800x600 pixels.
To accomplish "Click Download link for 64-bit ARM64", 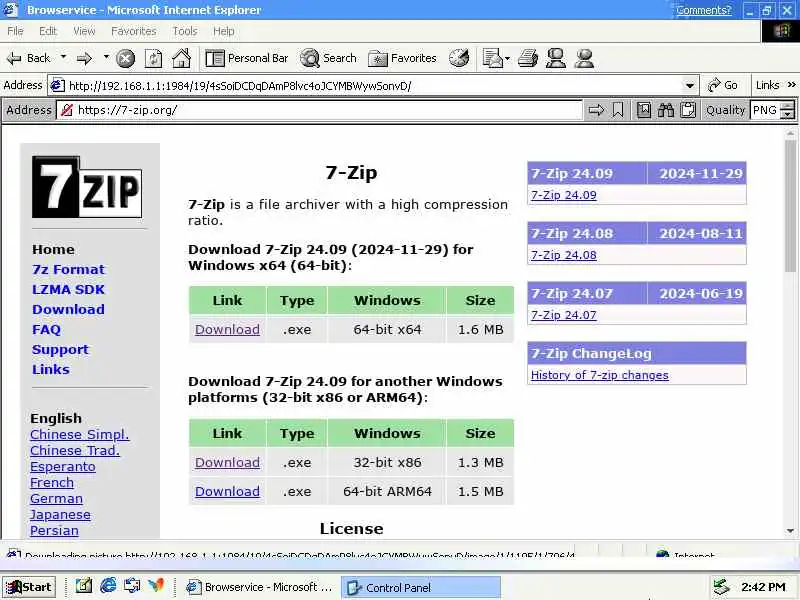I will click(227, 491).
